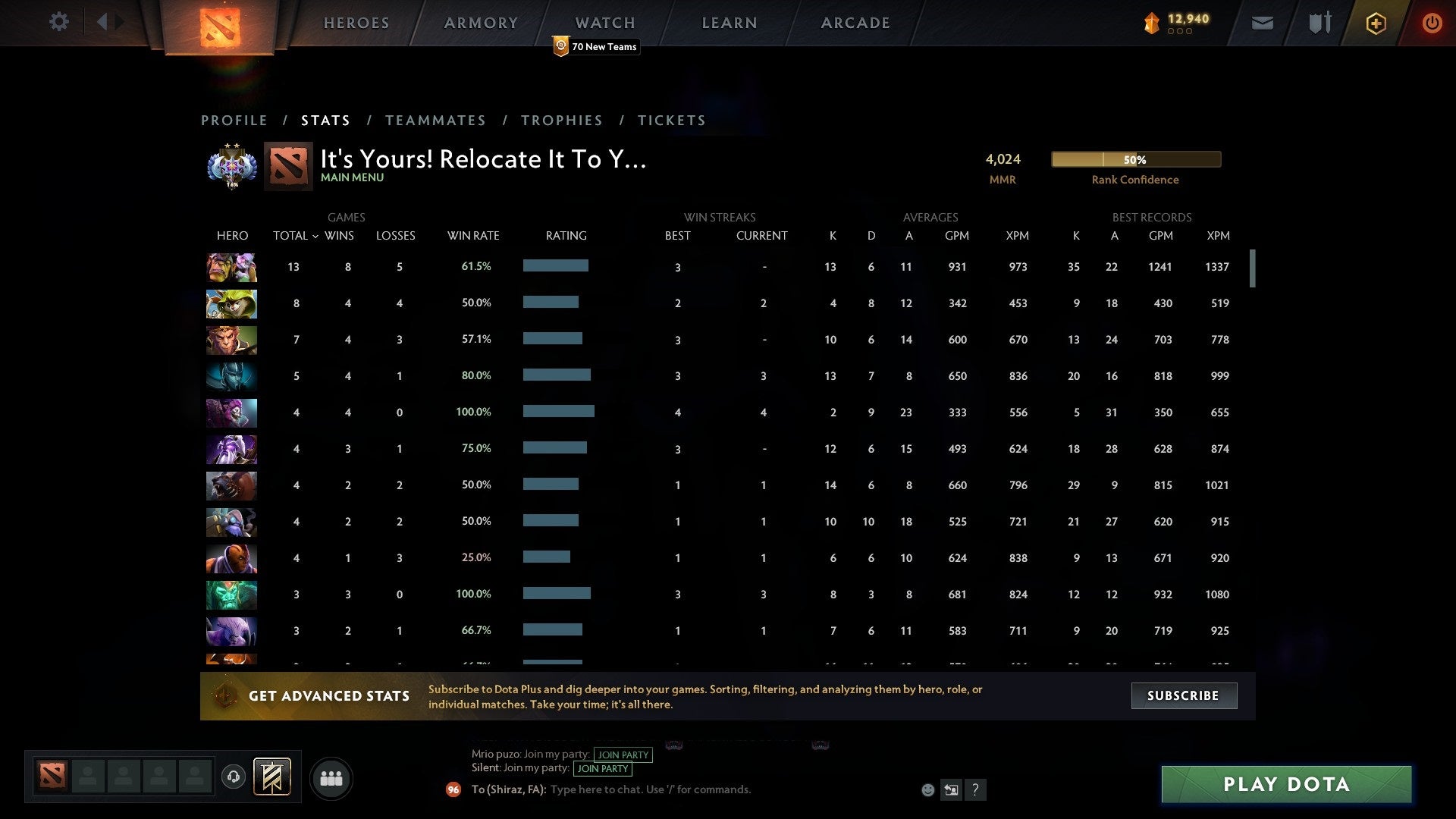This screenshot has height=819, width=1456.
Task: Open chat help via the question mark icon
Action: (975, 789)
